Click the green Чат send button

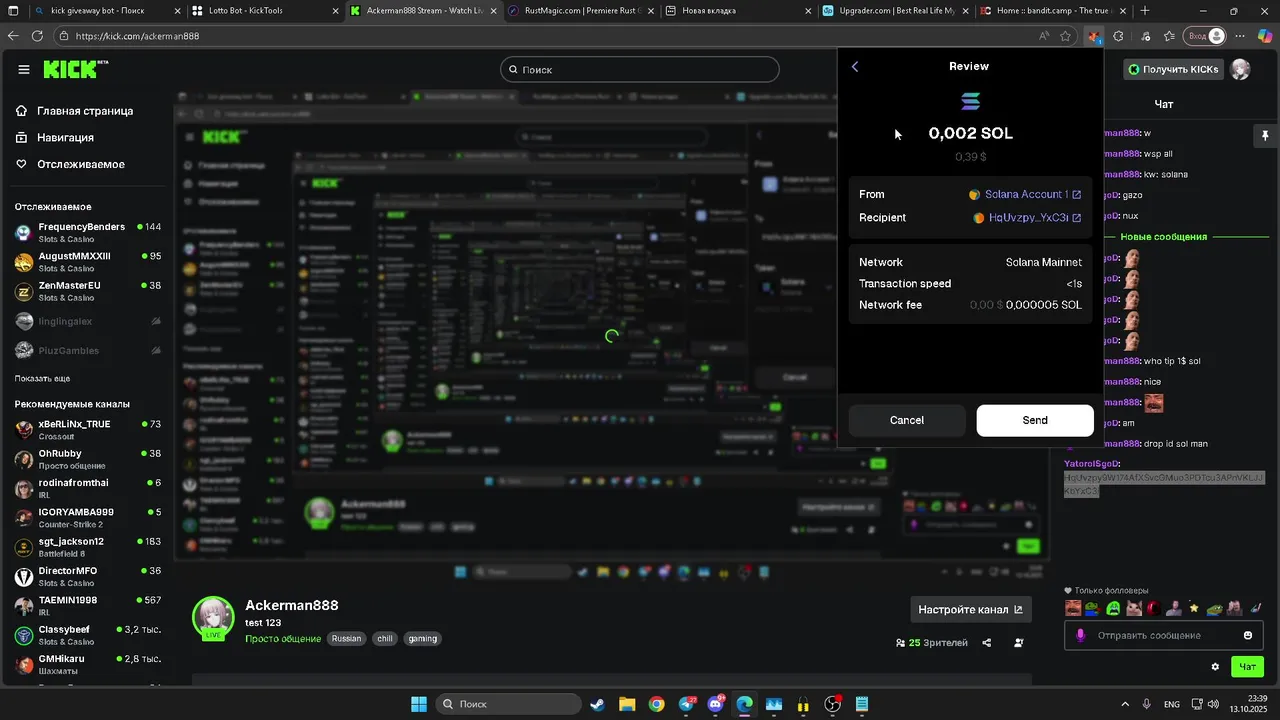tap(1248, 667)
